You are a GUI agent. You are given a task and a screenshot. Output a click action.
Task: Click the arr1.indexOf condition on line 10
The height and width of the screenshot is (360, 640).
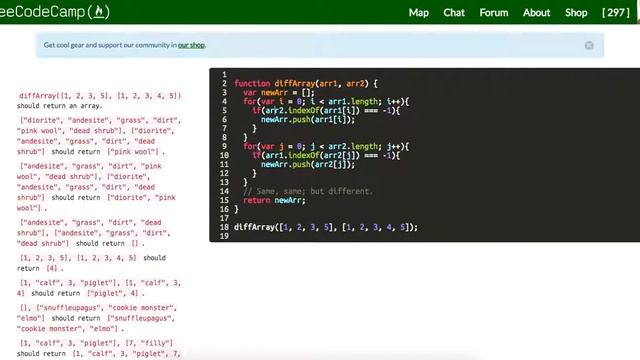point(326,156)
